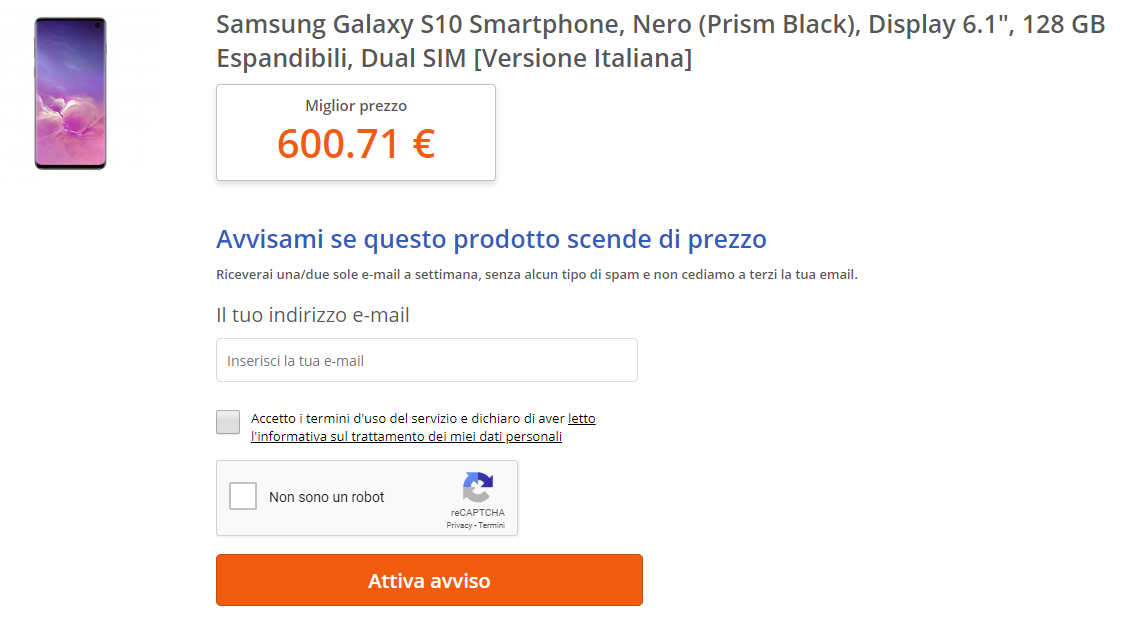Click the 'Il tuo indirizzo e-mail' label
Viewport: 1133px width, 623px height.
pos(313,315)
